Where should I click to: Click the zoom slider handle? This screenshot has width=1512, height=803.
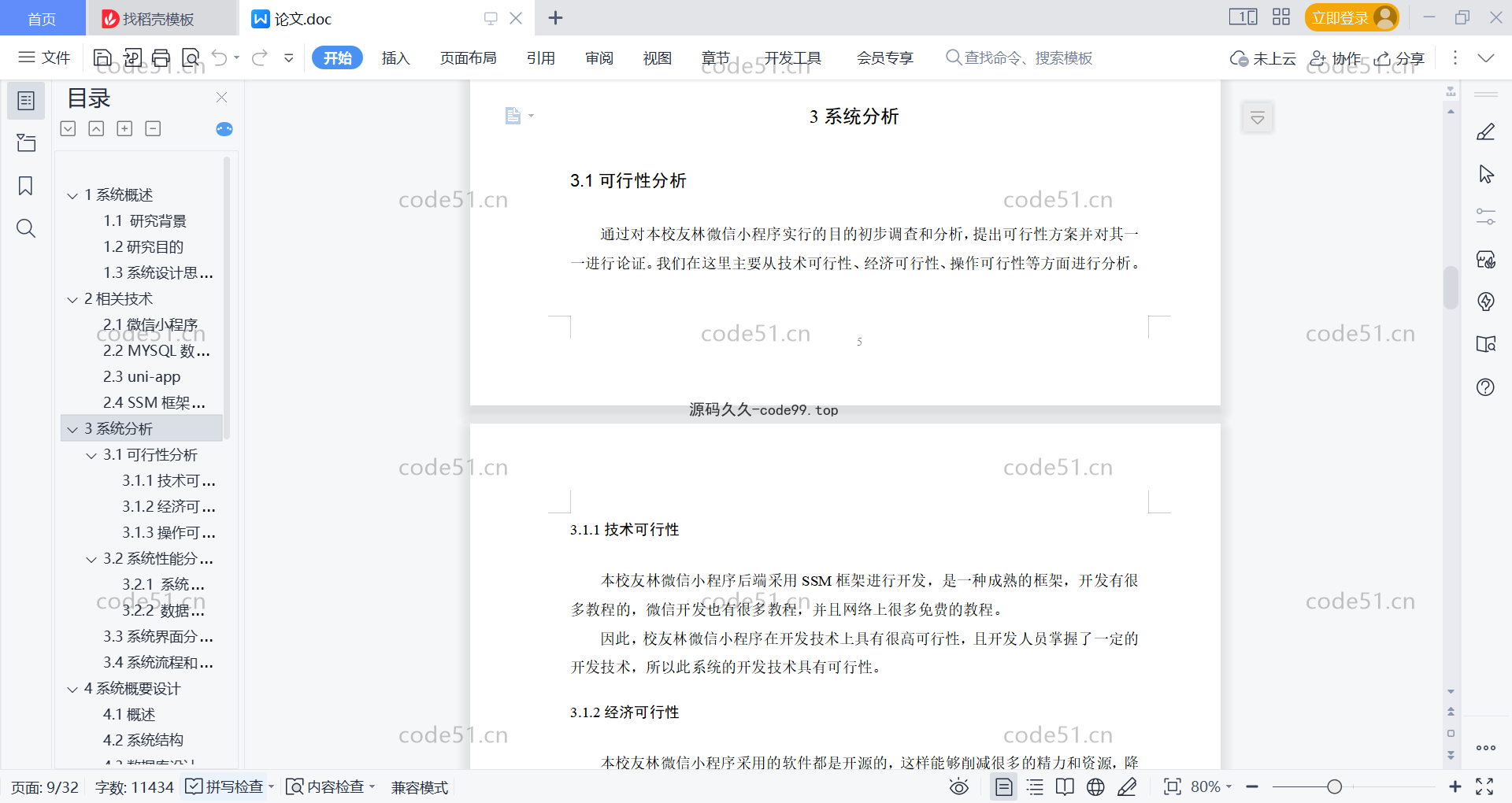[1334, 786]
